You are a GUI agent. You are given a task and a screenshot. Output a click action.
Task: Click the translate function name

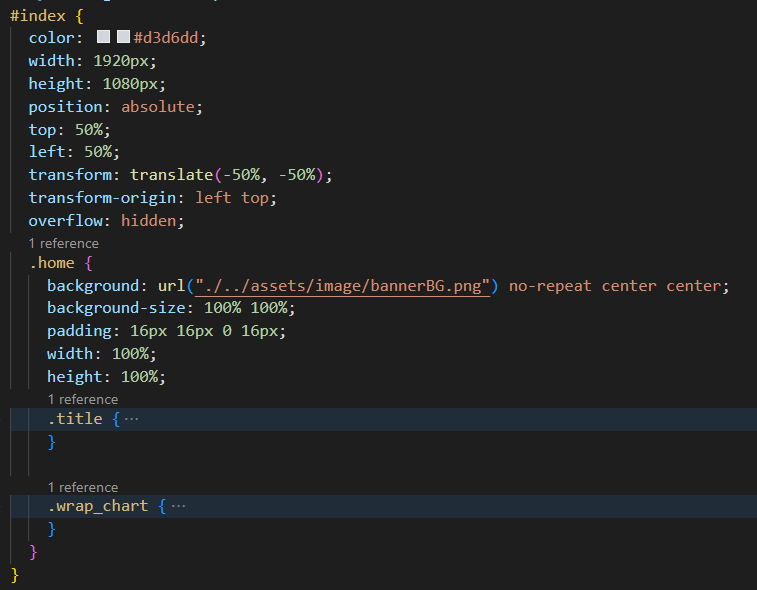click(x=171, y=175)
